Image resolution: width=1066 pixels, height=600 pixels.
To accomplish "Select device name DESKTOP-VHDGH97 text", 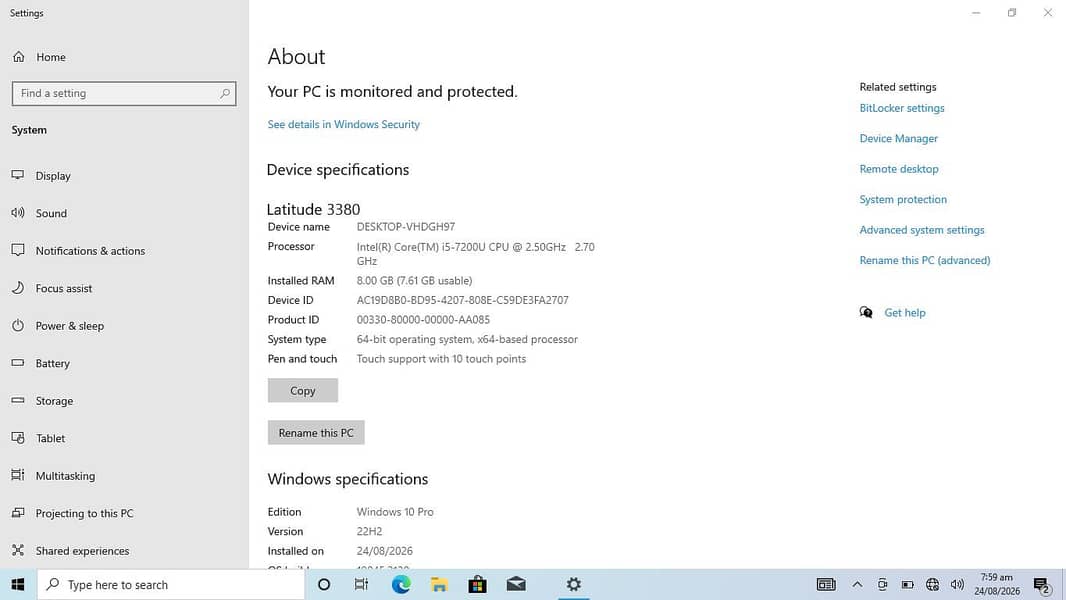I will coord(406,227).
